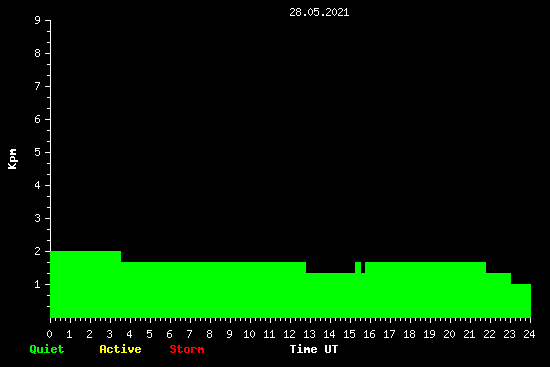Screen dimensions: 550x367
Task: Click the date label 28.05.2021
Action: [319, 12]
